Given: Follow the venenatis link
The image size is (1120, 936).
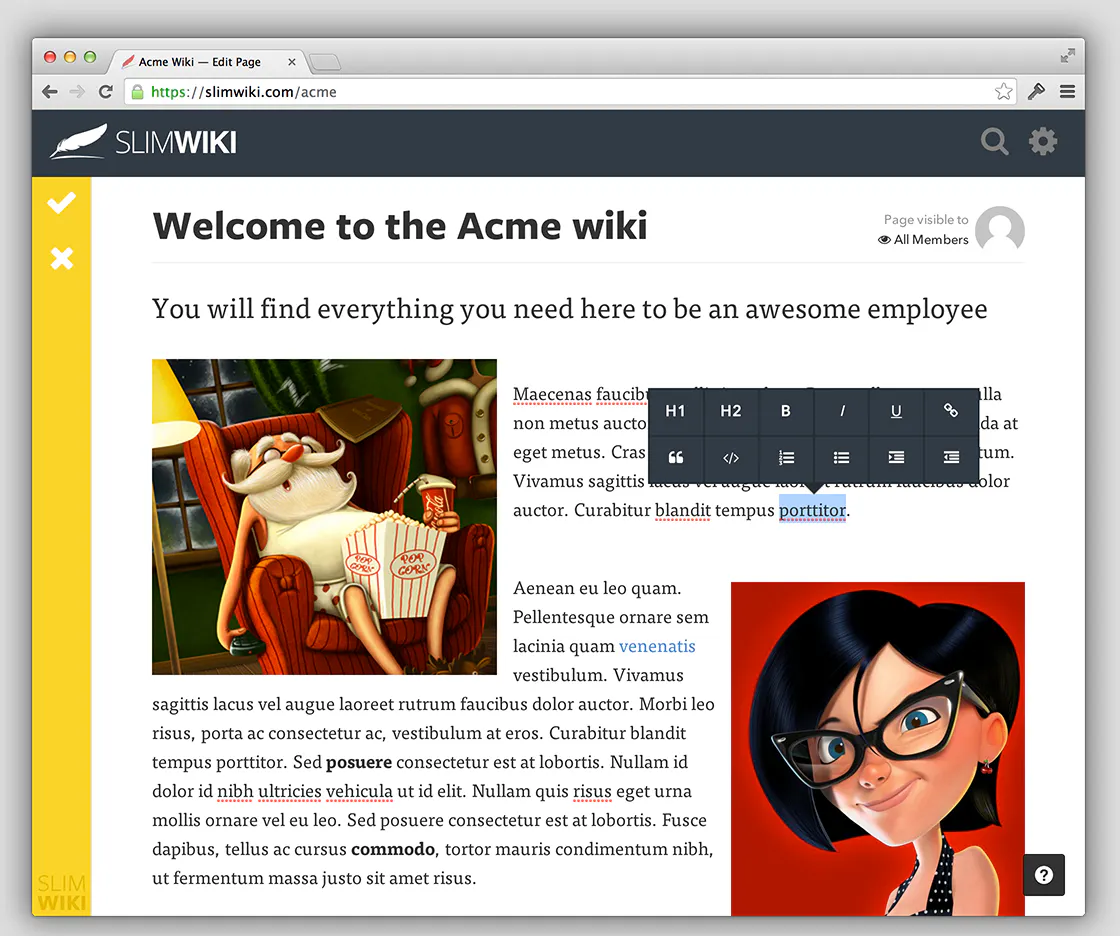Looking at the screenshot, I should tap(657, 646).
